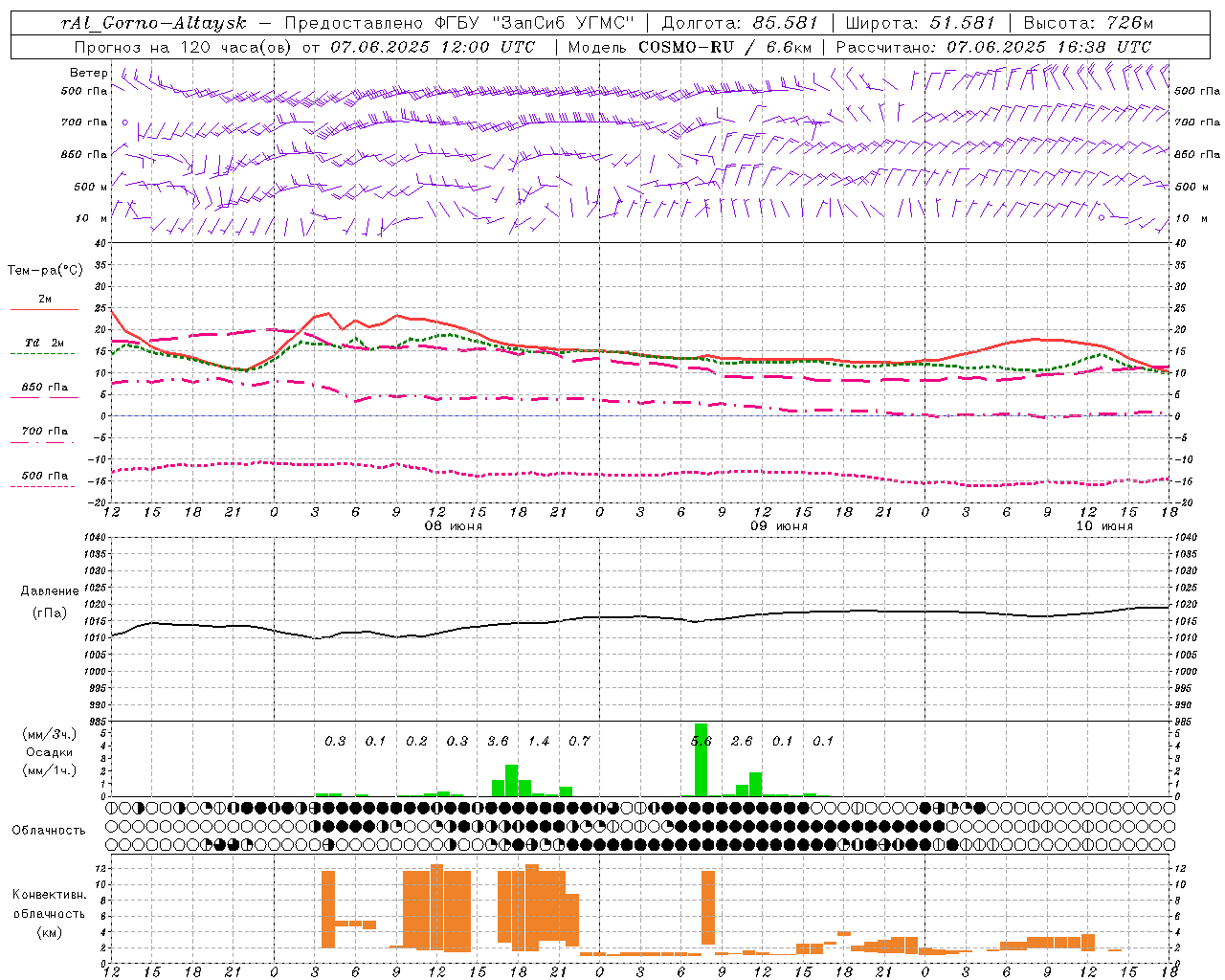Image resolution: width=1225 pixels, height=980 pixels.
Task: Click the Тем-ра(°C) axis label
Action: click(x=45, y=271)
